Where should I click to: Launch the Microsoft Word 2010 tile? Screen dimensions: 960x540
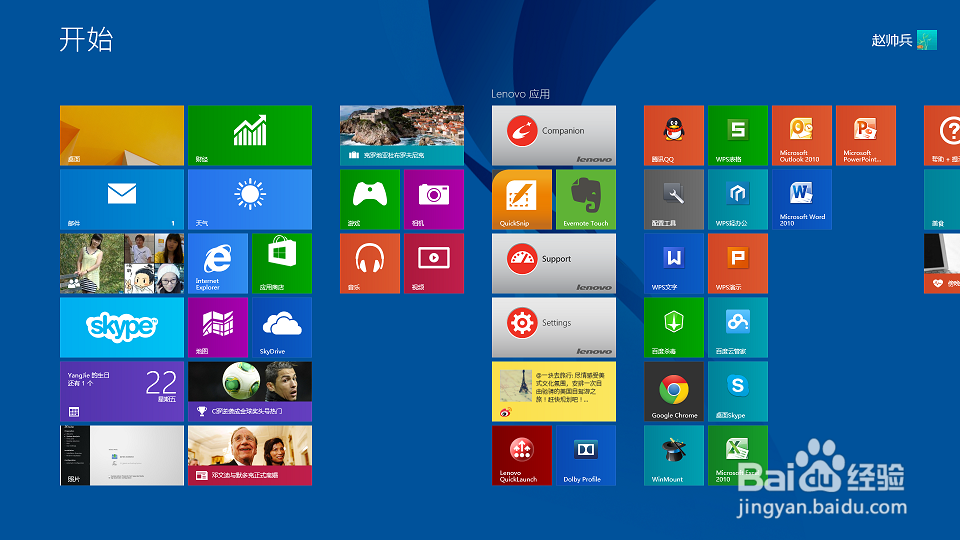801,200
